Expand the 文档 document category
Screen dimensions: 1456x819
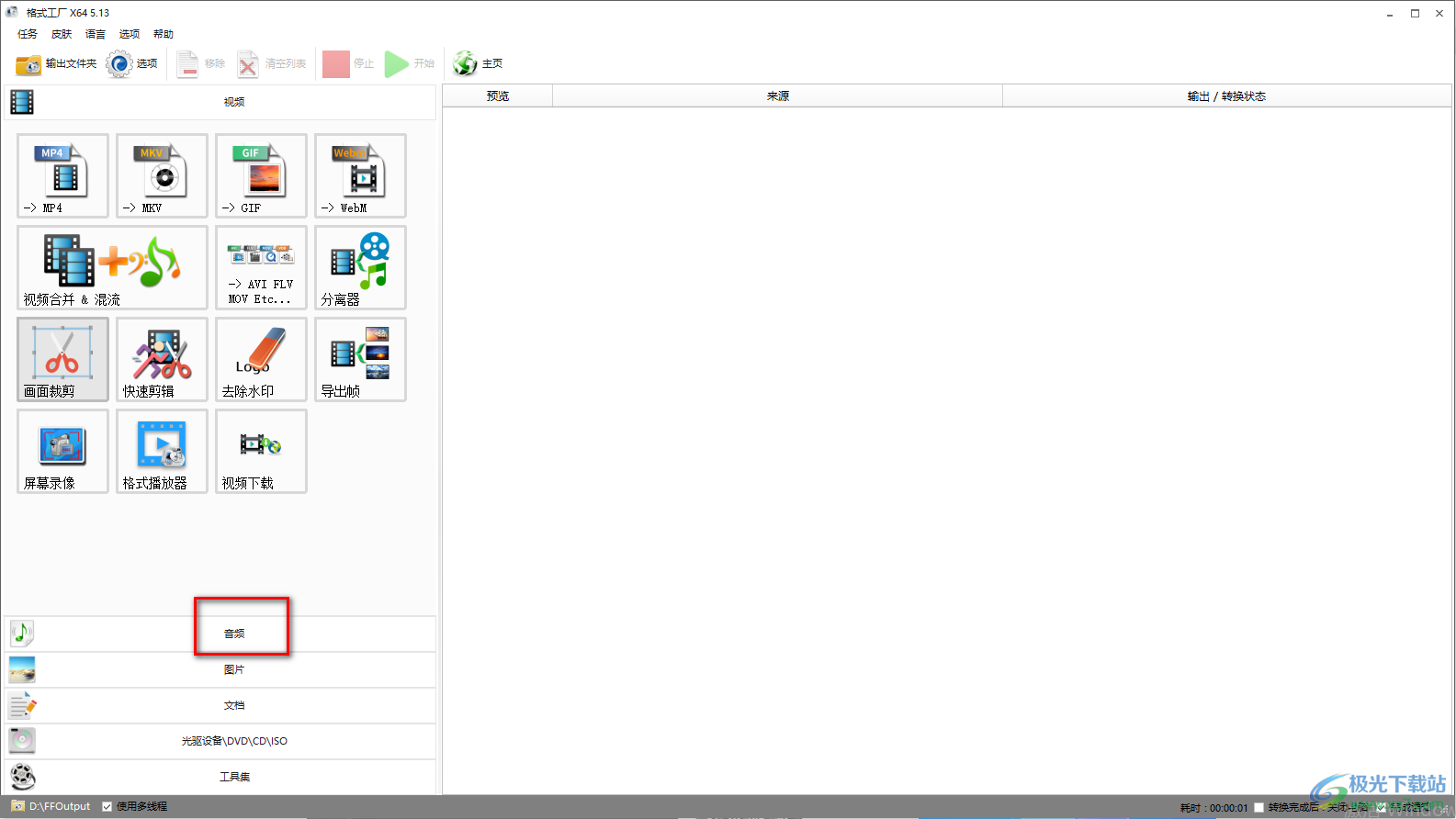click(x=220, y=705)
